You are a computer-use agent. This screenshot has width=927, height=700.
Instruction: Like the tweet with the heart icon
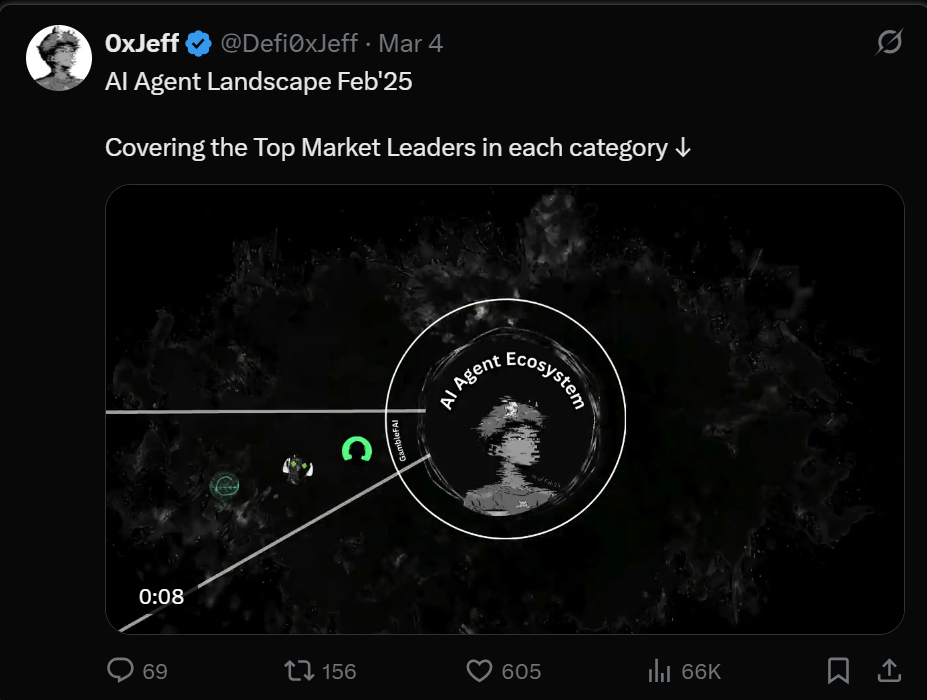(482, 671)
